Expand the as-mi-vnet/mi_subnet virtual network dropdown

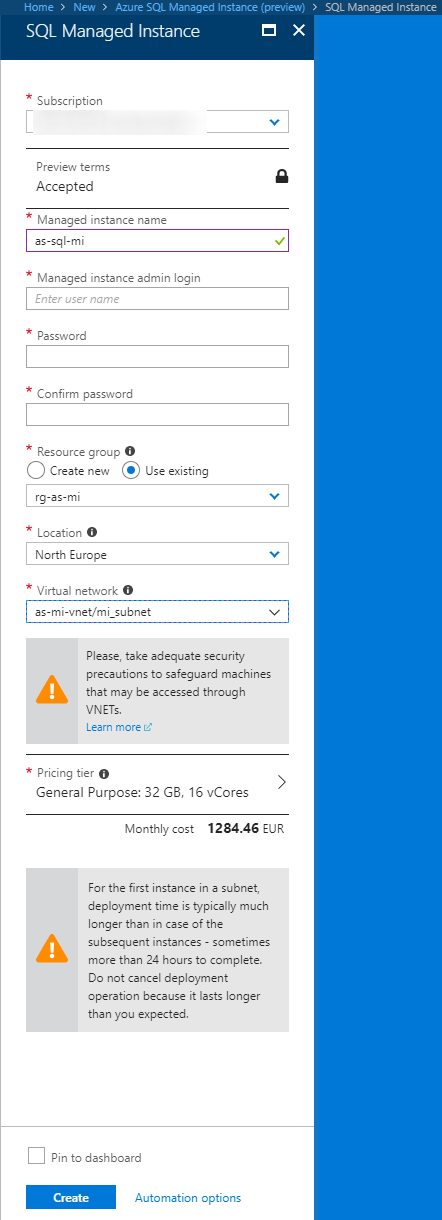tap(158, 611)
